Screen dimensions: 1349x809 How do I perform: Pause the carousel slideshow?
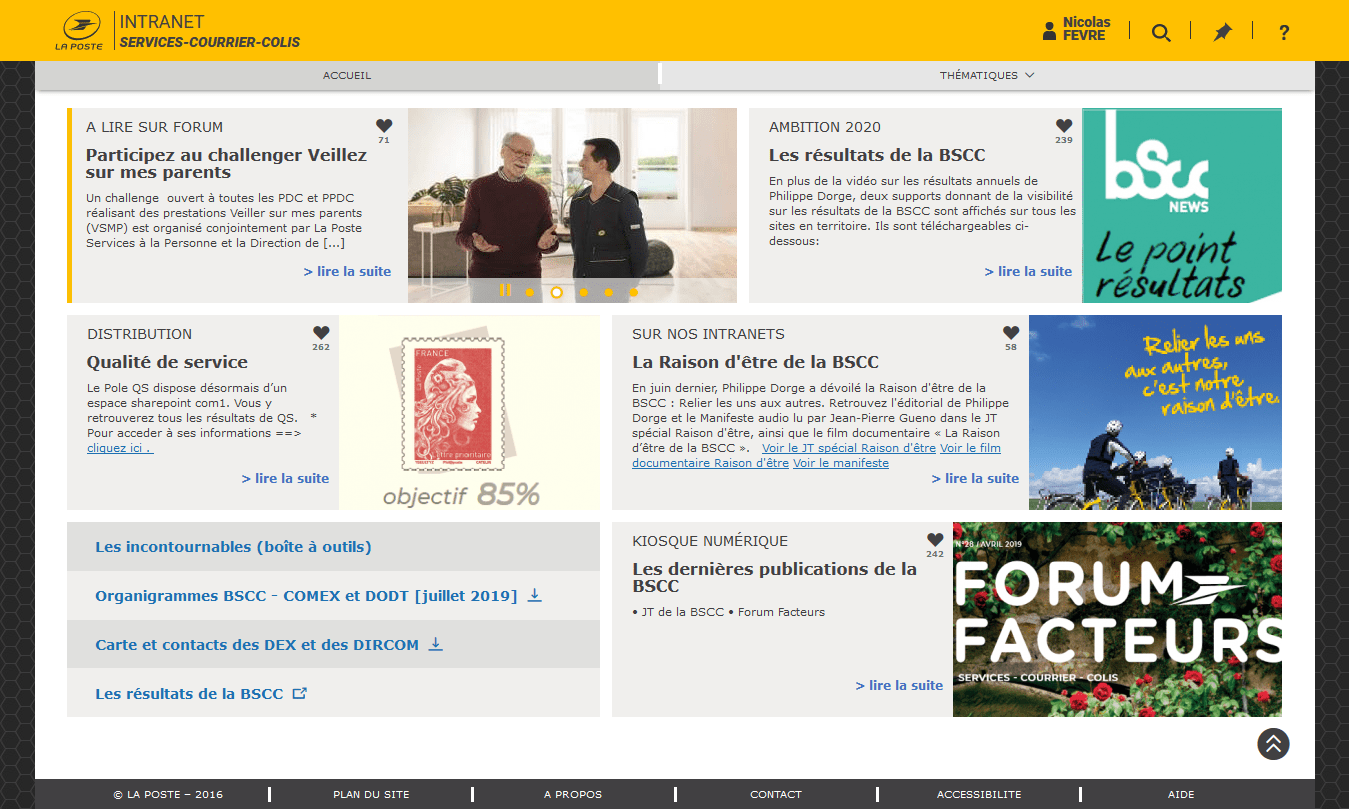click(505, 290)
